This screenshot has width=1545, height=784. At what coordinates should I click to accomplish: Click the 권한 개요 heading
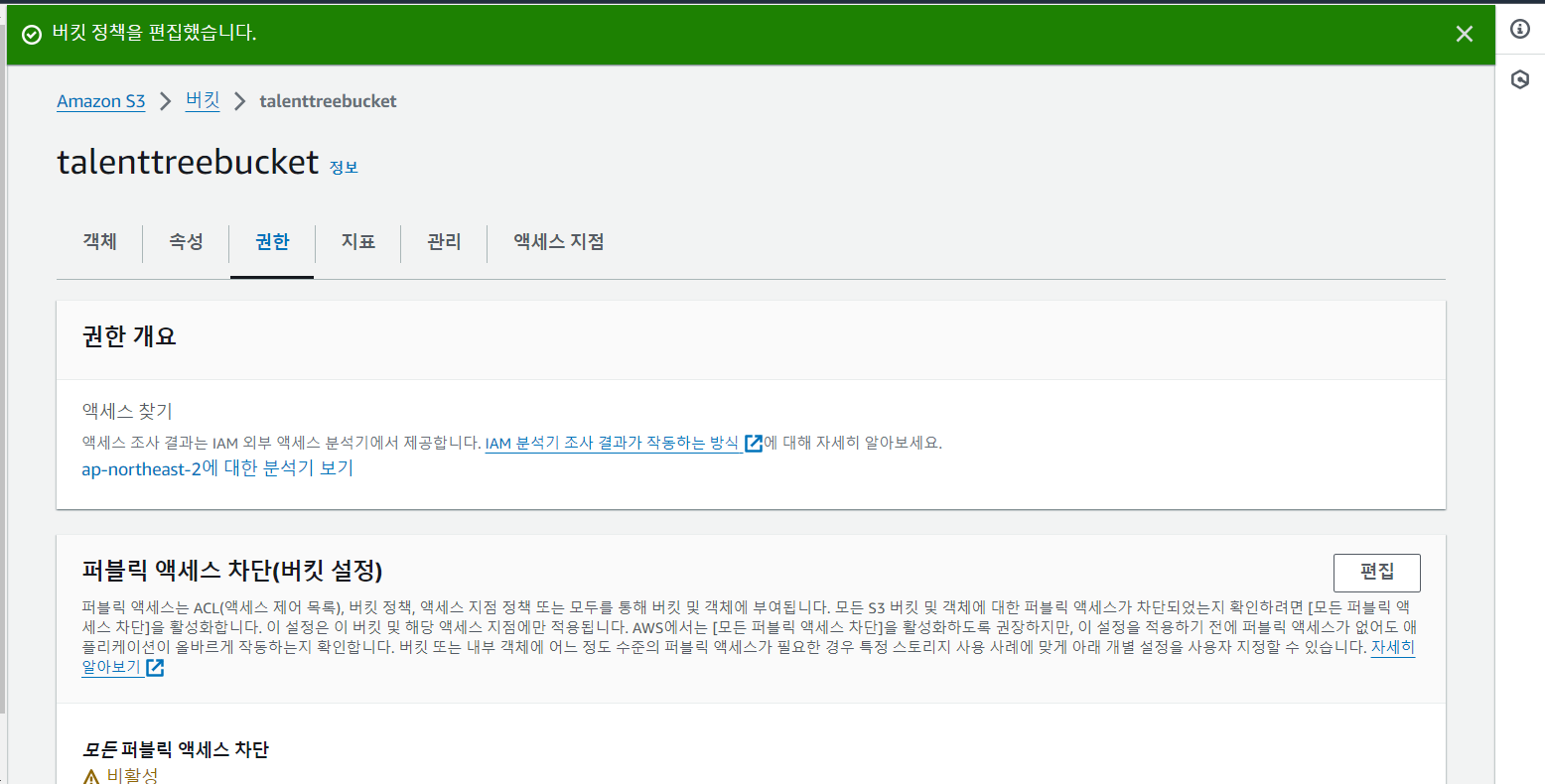tap(129, 336)
